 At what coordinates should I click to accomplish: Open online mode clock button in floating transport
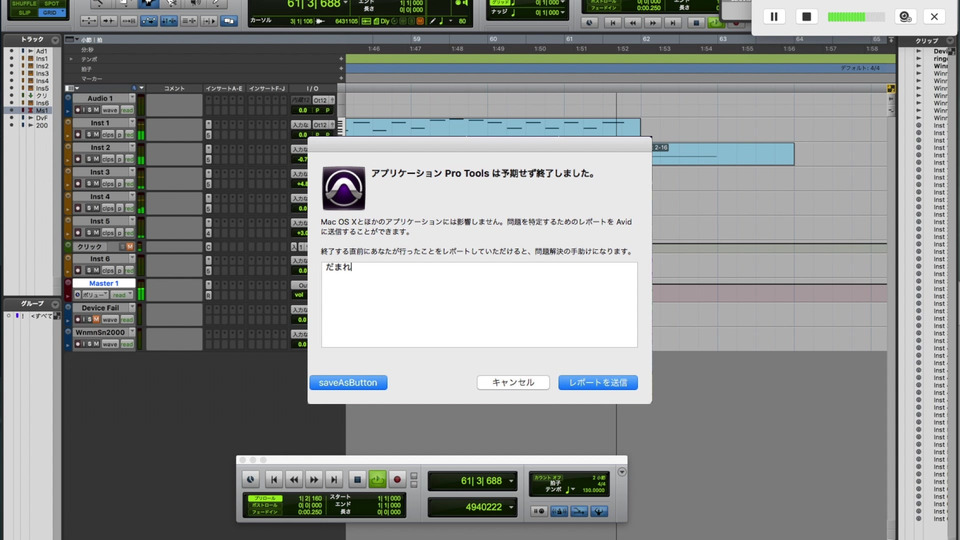[x=250, y=479]
